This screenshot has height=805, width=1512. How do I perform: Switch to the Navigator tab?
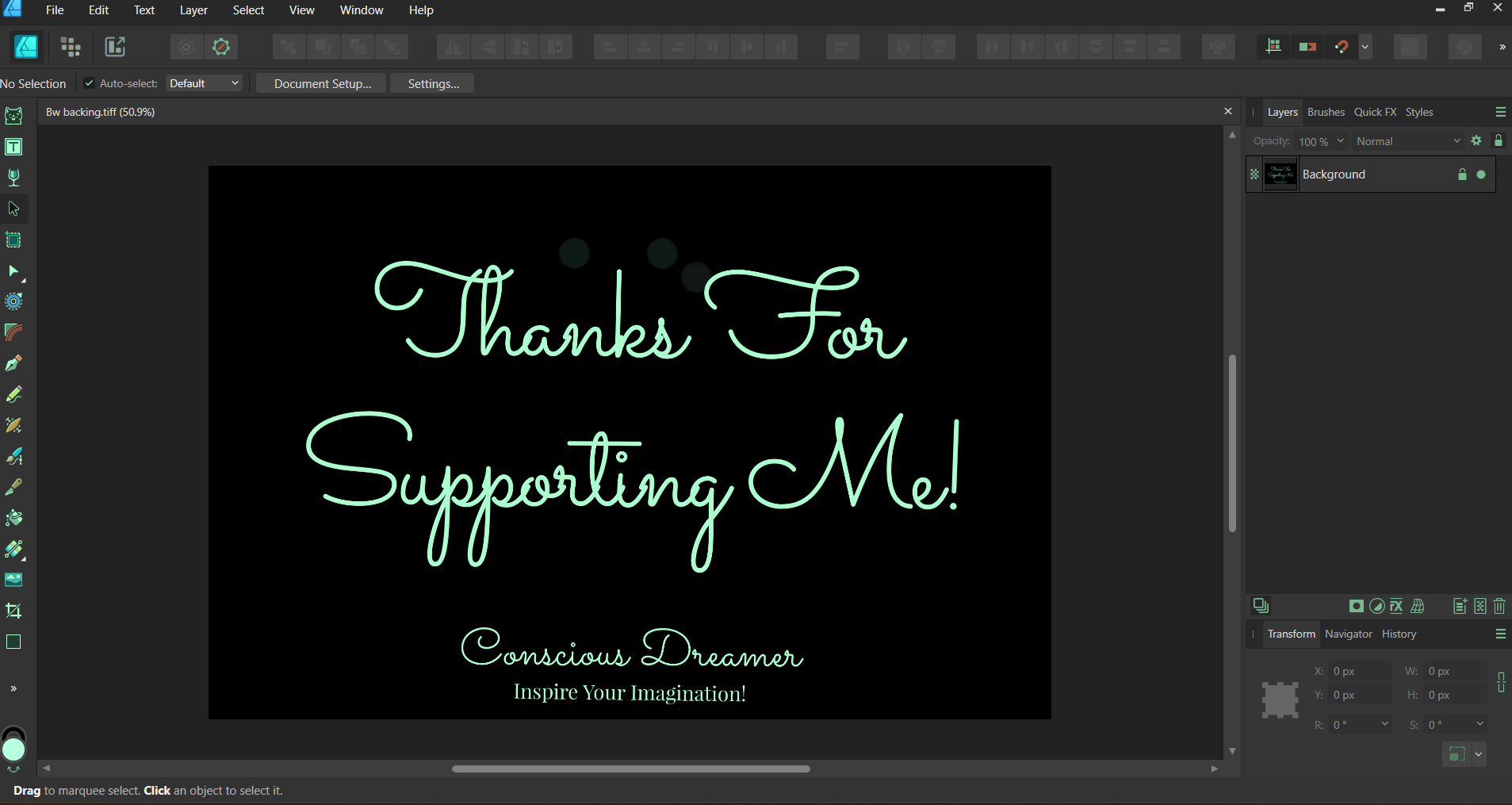point(1348,634)
